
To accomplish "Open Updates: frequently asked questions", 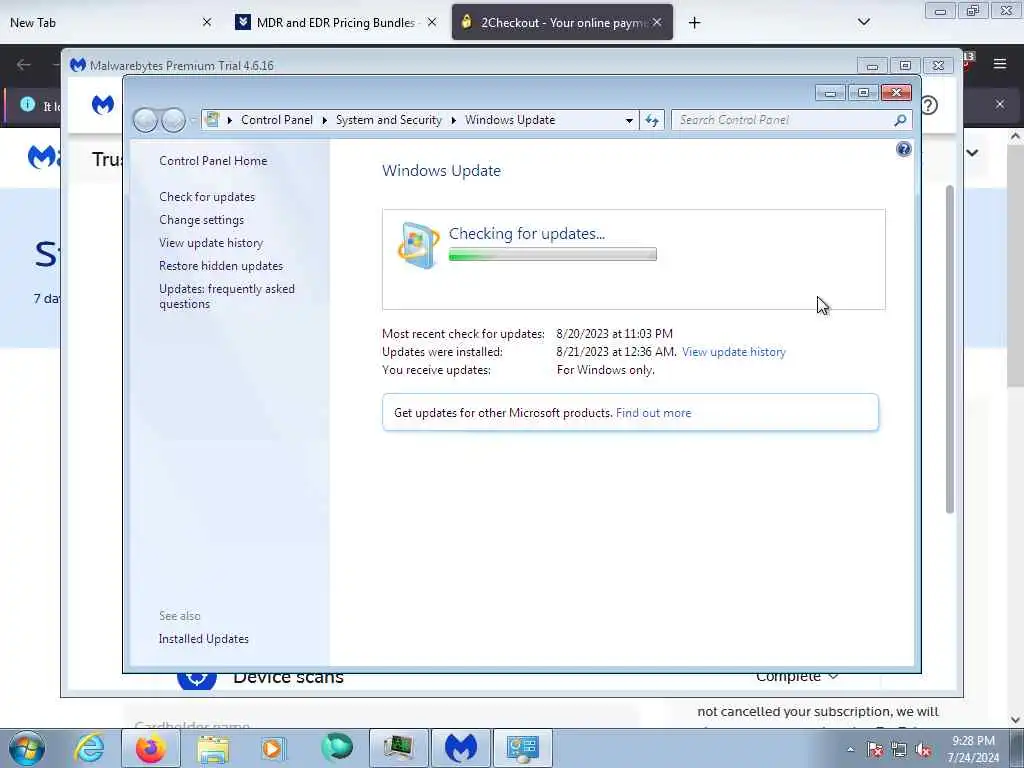I will [227, 296].
